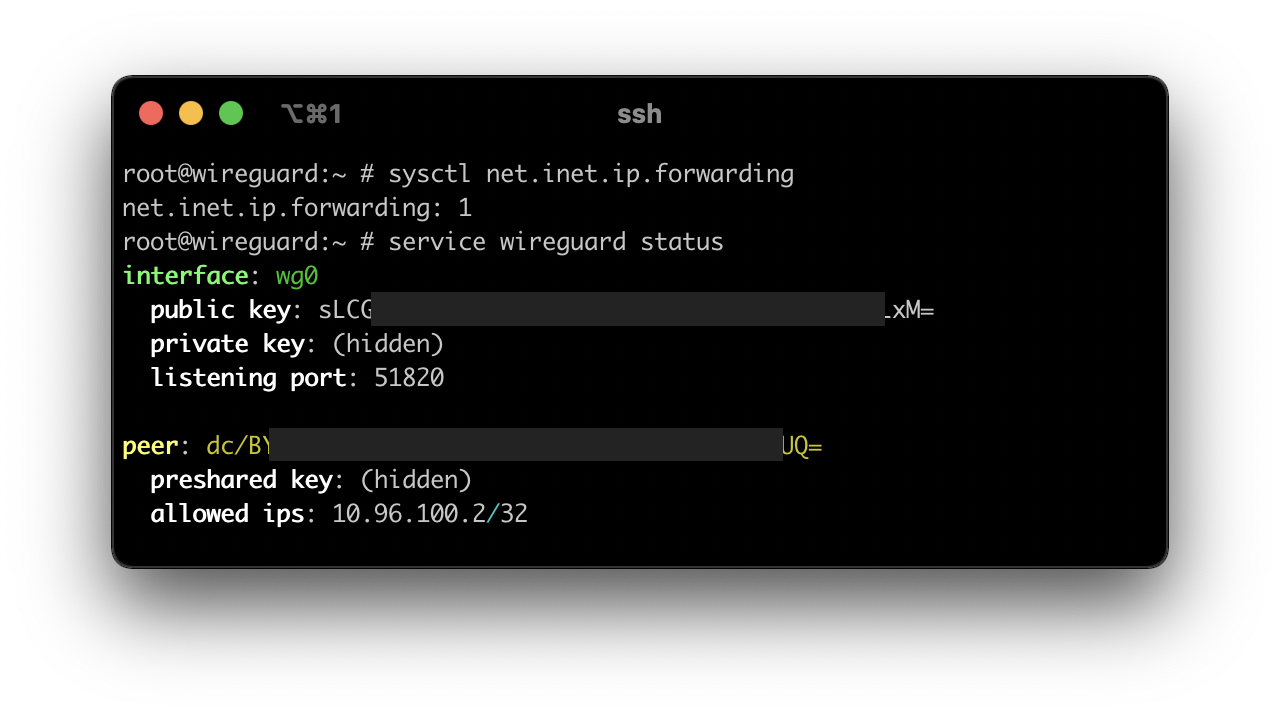The width and height of the screenshot is (1280, 716).
Task: Click the redacted public key bar
Action: click(x=628, y=309)
